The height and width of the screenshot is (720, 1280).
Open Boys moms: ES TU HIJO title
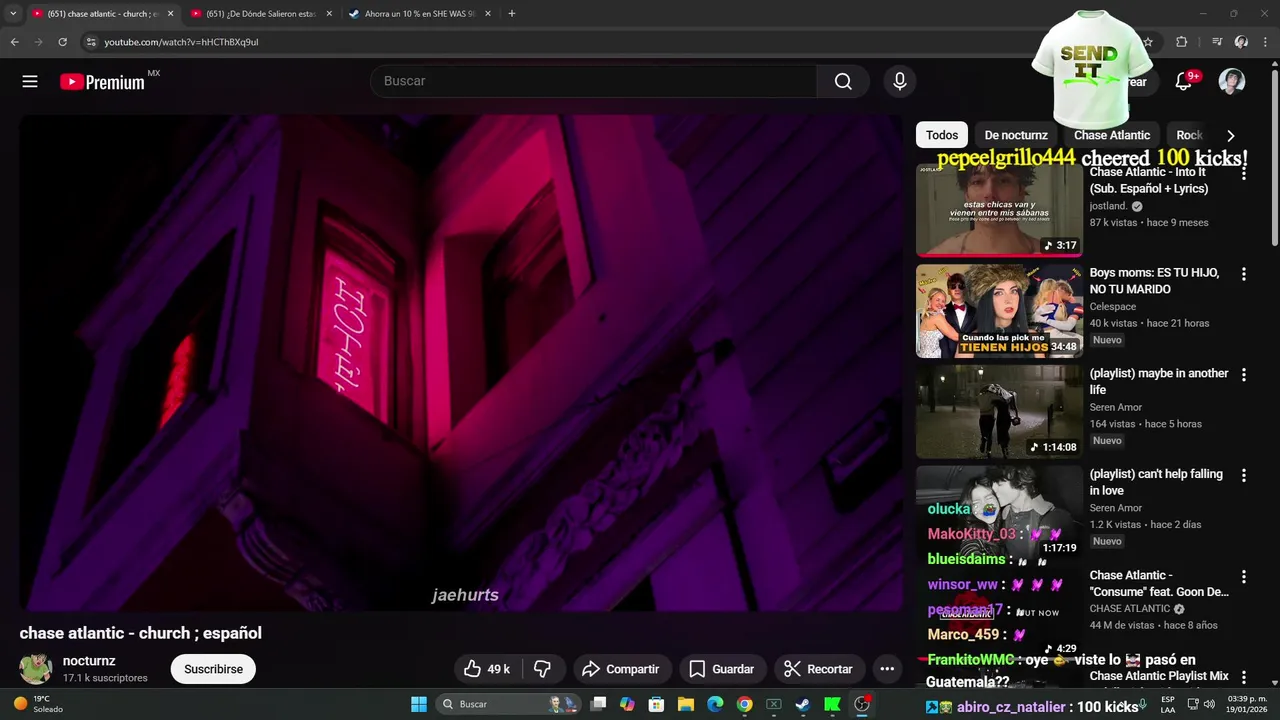click(x=1154, y=281)
